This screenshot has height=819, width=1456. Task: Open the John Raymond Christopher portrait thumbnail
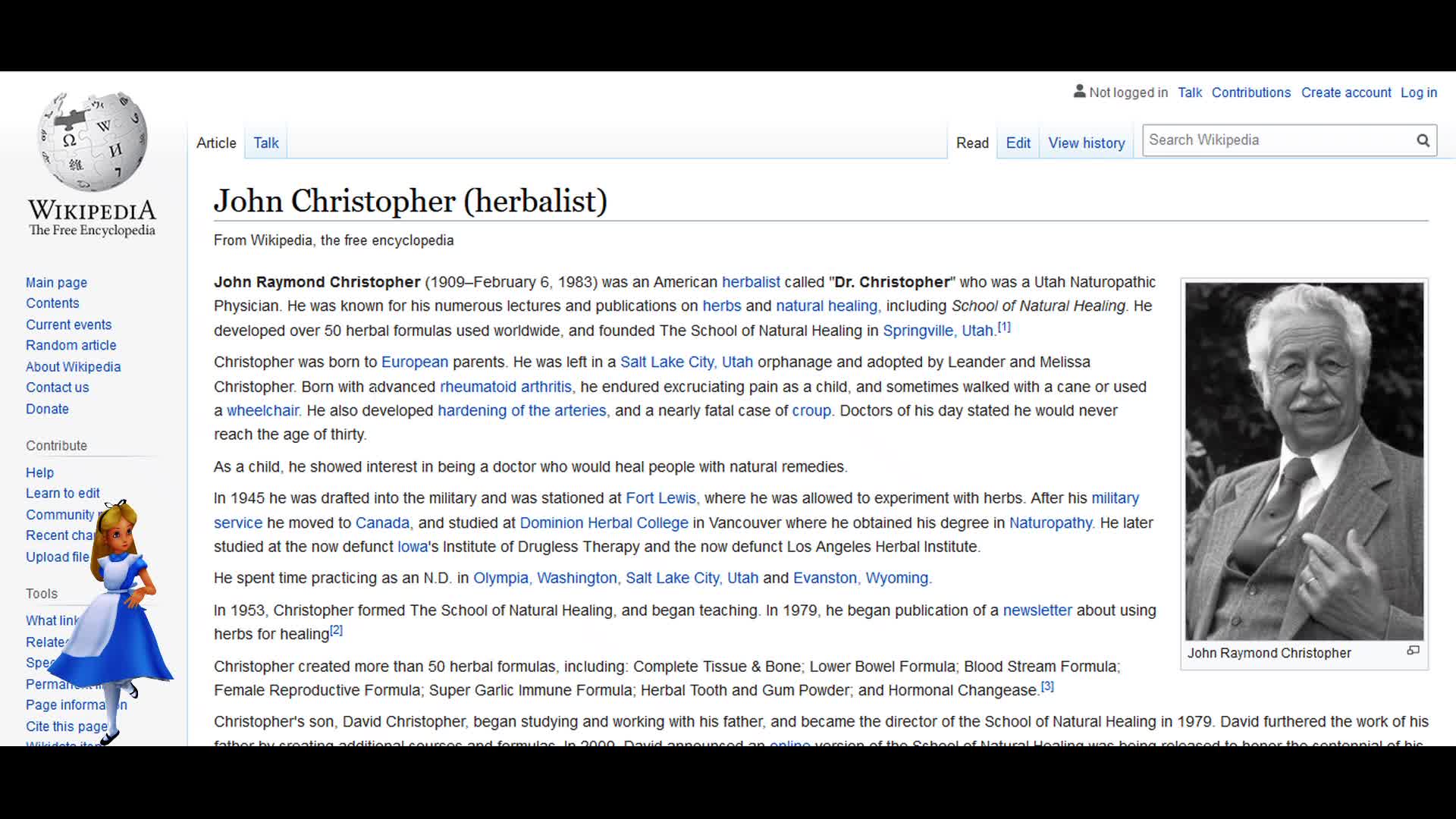click(x=1304, y=461)
